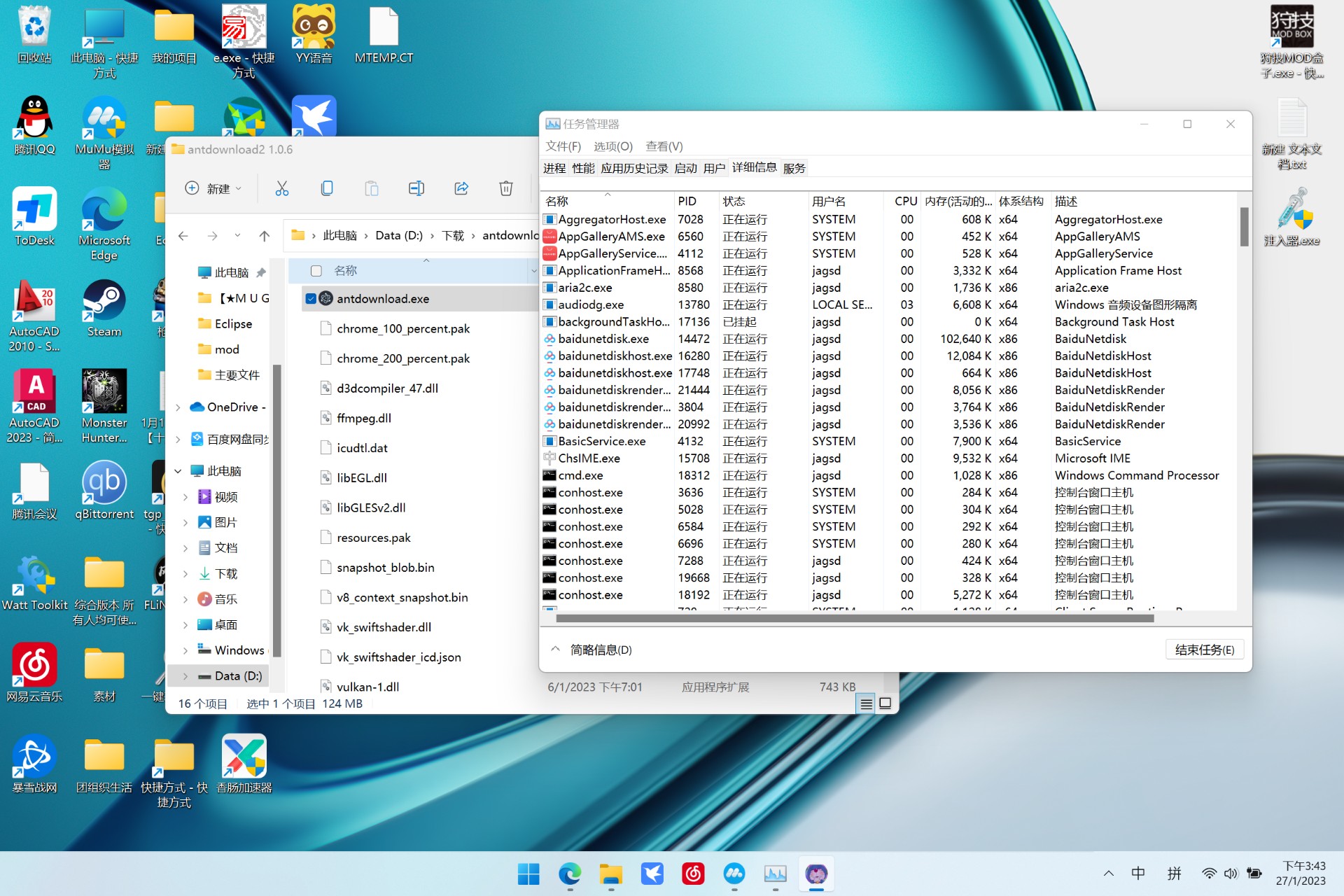
Task: Open the 选项(O) menu in Task Manager
Action: point(613,146)
